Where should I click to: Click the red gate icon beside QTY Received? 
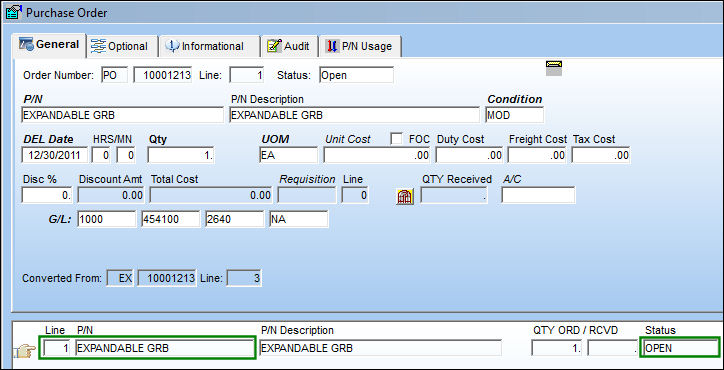[405, 196]
